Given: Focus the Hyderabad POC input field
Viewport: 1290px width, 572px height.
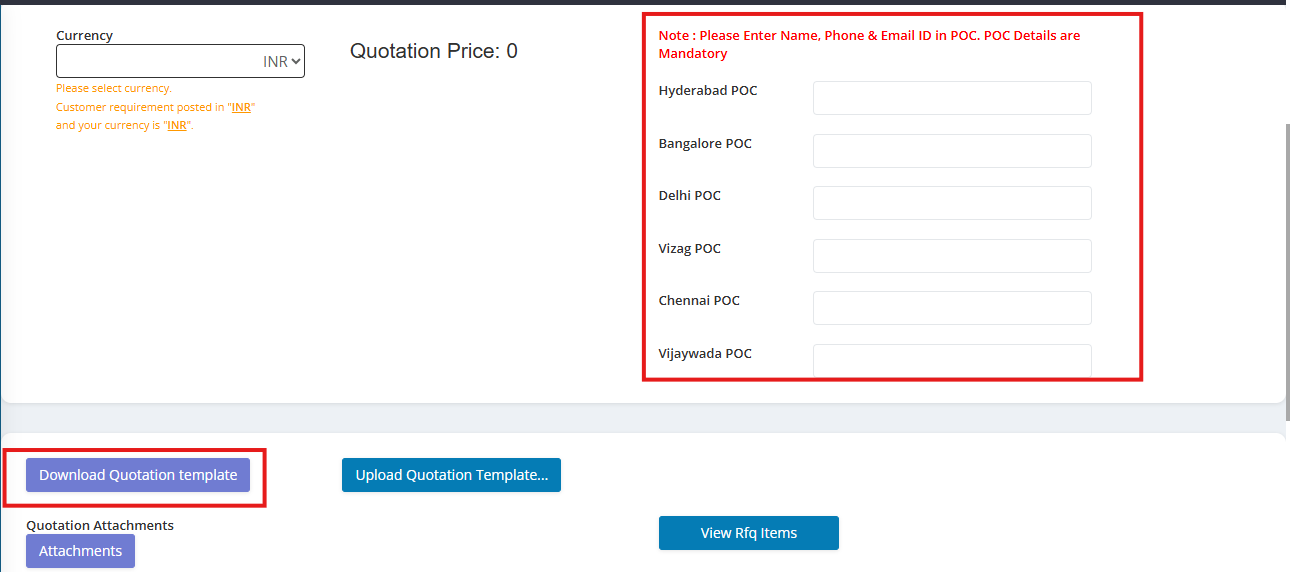Looking at the screenshot, I should click(951, 98).
